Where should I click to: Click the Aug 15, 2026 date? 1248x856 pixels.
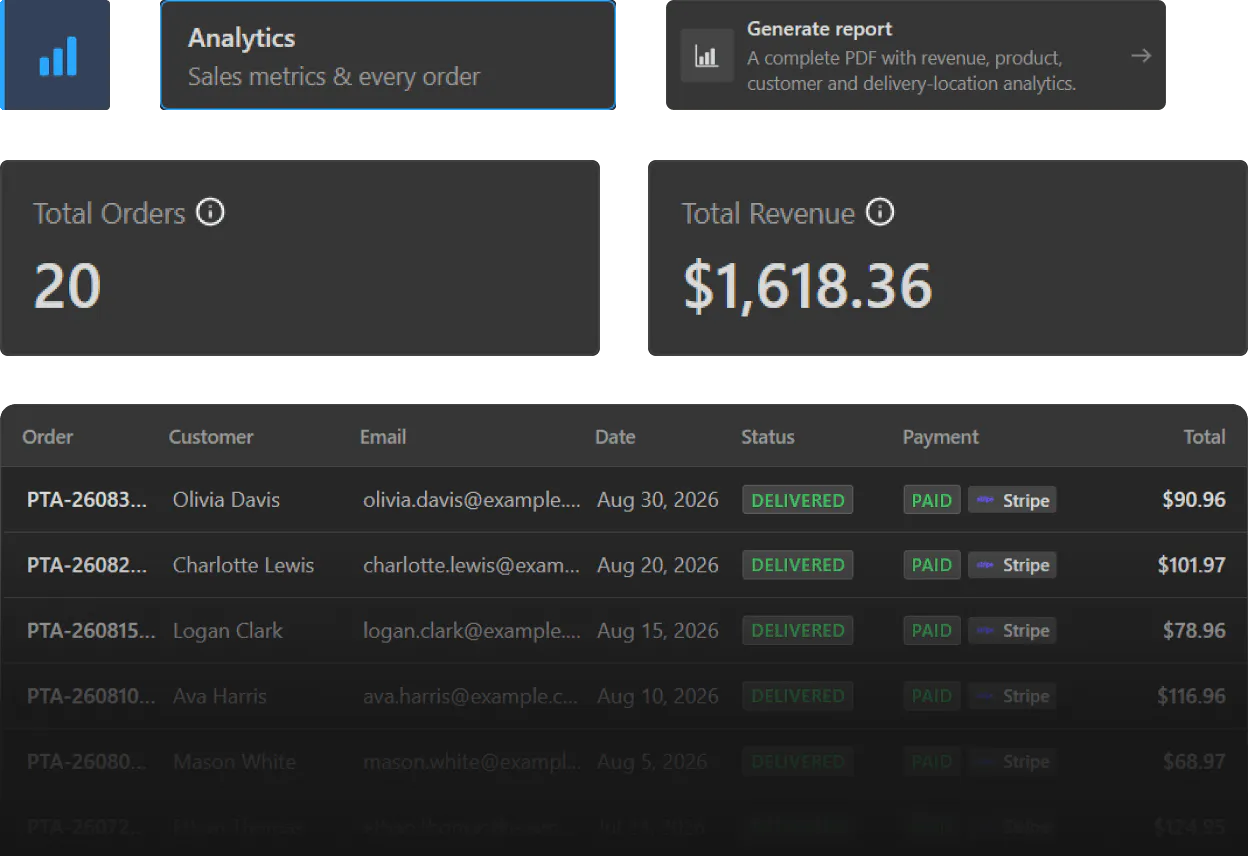click(658, 631)
